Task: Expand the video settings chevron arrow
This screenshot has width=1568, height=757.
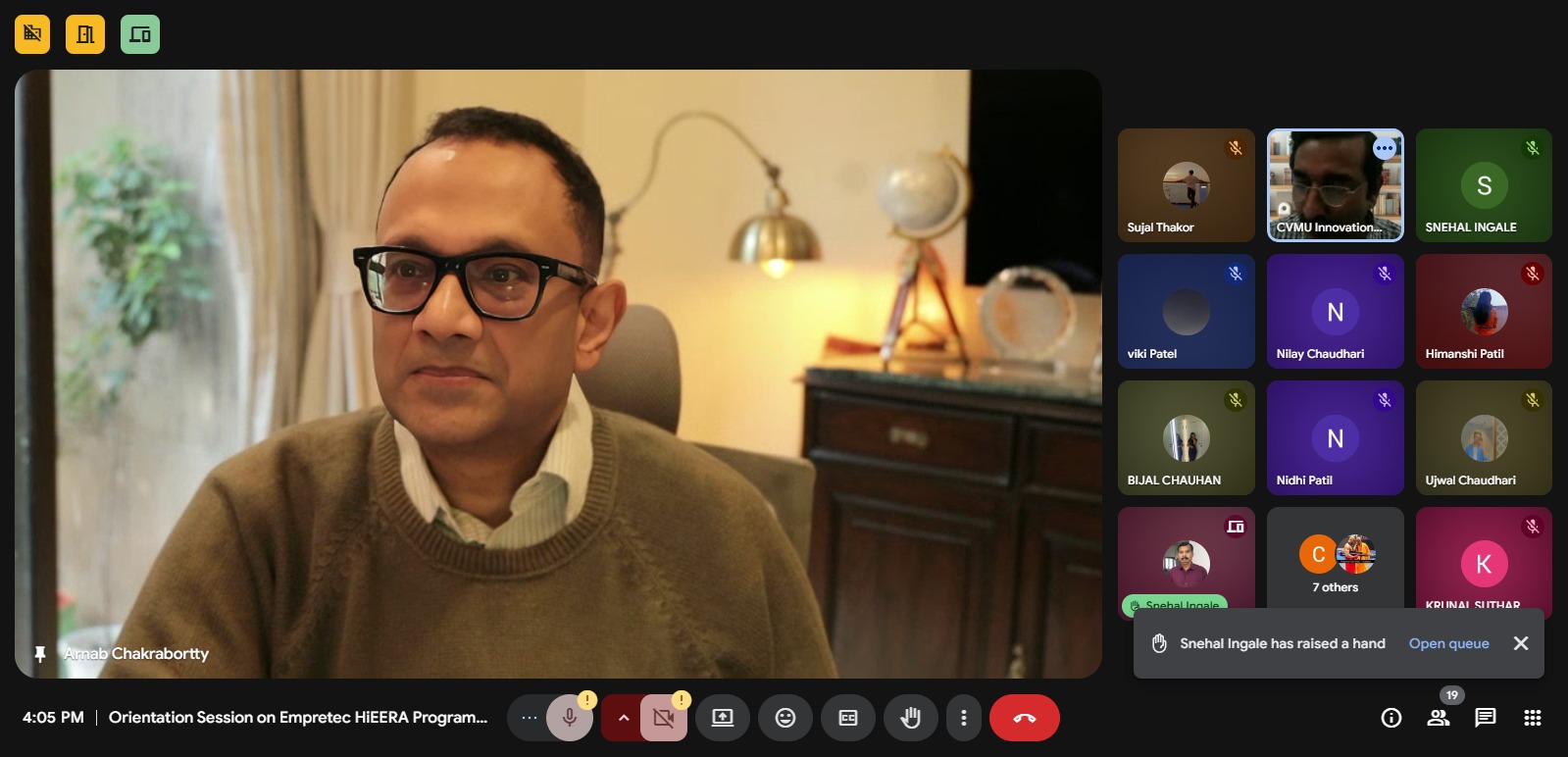Action: coord(623,718)
